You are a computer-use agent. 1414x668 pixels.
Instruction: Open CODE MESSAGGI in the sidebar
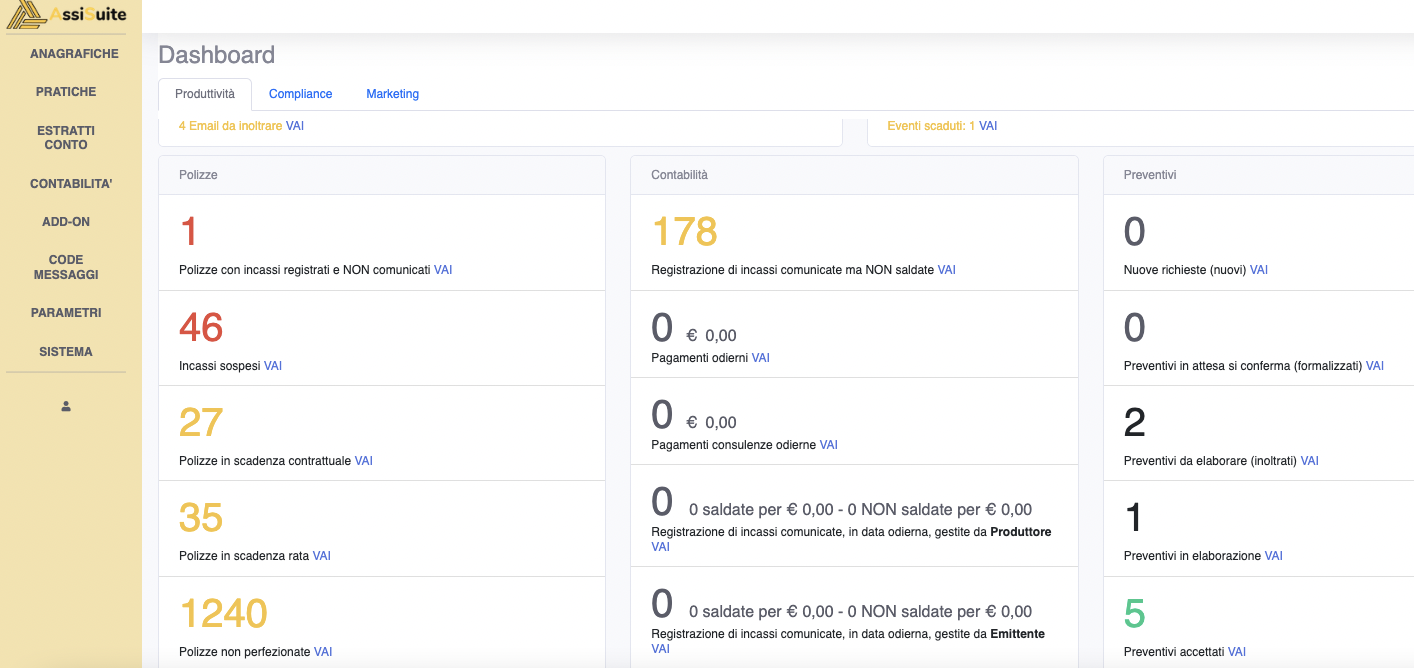pos(66,267)
